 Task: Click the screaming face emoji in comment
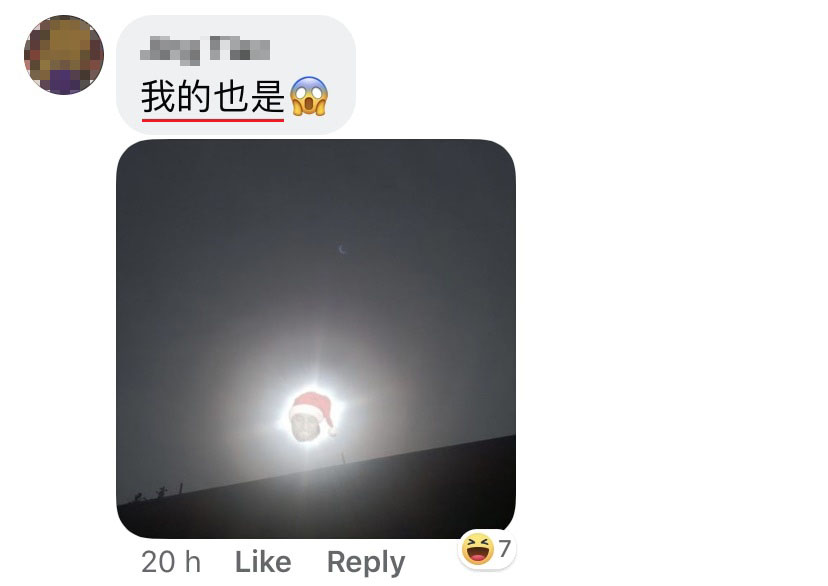[x=309, y=96]
